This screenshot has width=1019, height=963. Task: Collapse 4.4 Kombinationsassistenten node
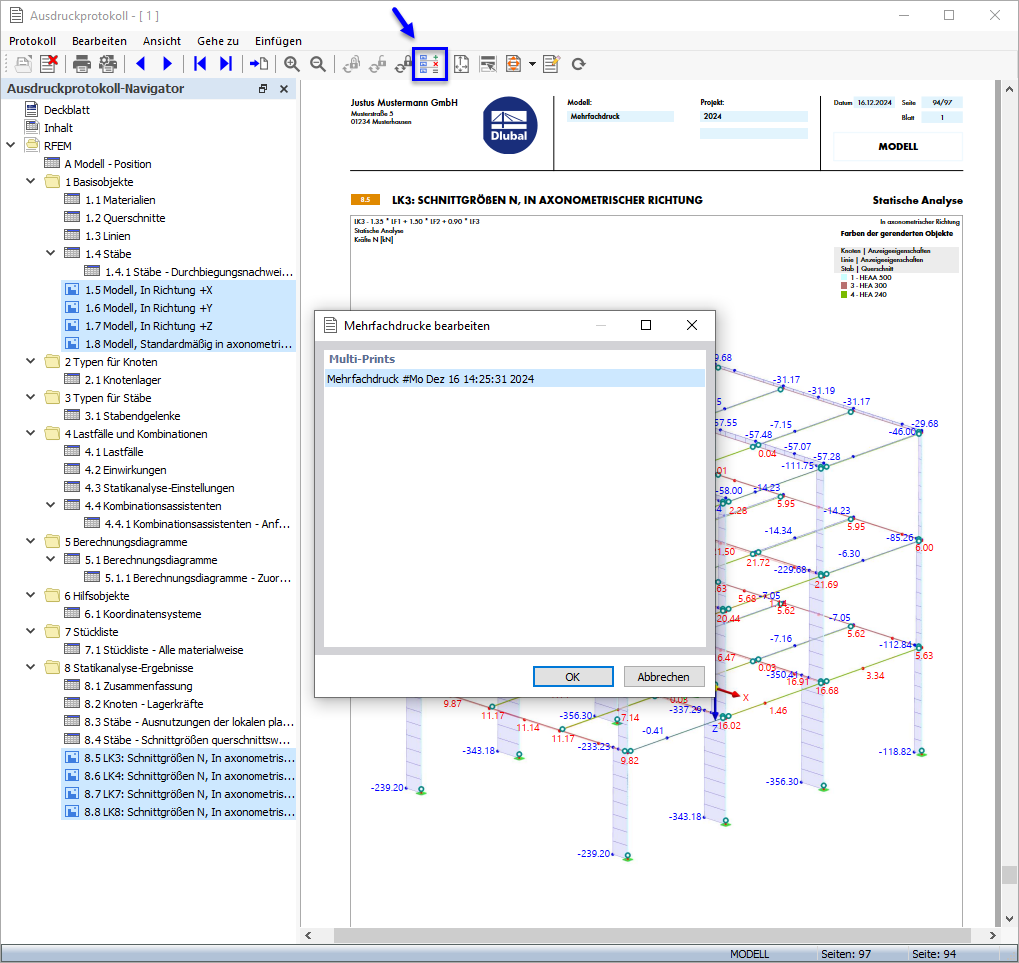click(51, 505)
